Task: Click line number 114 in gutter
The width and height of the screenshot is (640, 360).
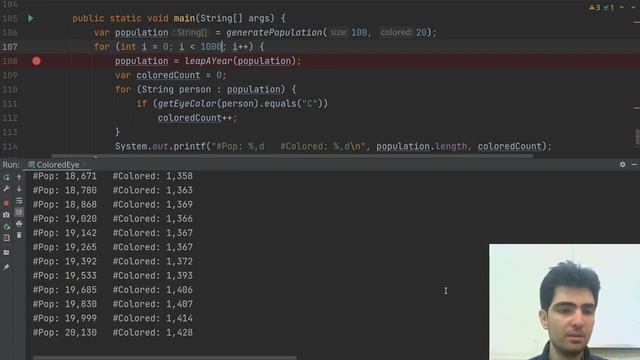Action: point(10,147)
